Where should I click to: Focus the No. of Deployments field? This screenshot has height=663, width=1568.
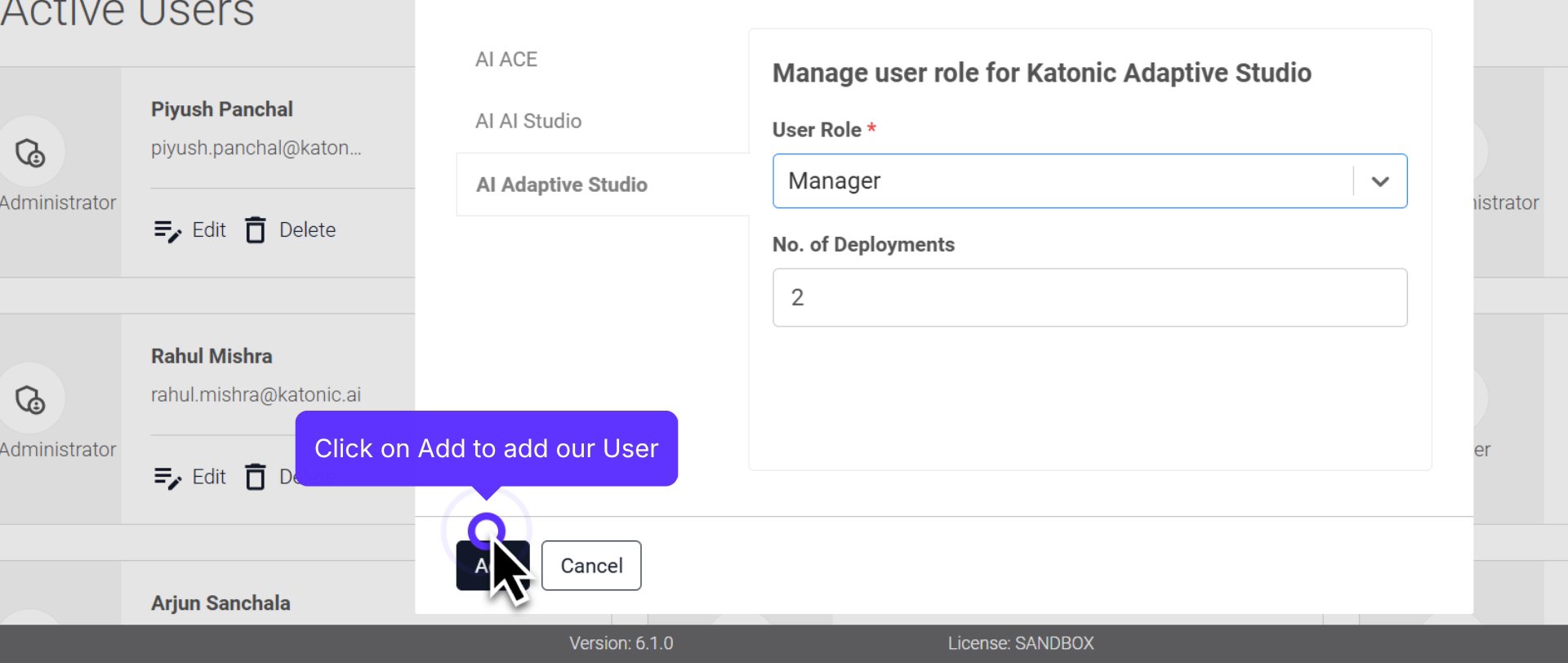pyautogui.click(x=1089, y=298)
